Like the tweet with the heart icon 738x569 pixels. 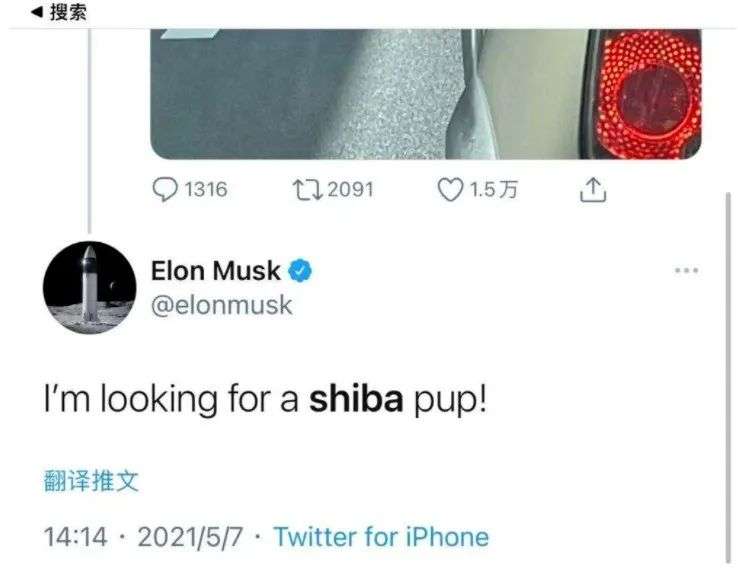[452, 188]
